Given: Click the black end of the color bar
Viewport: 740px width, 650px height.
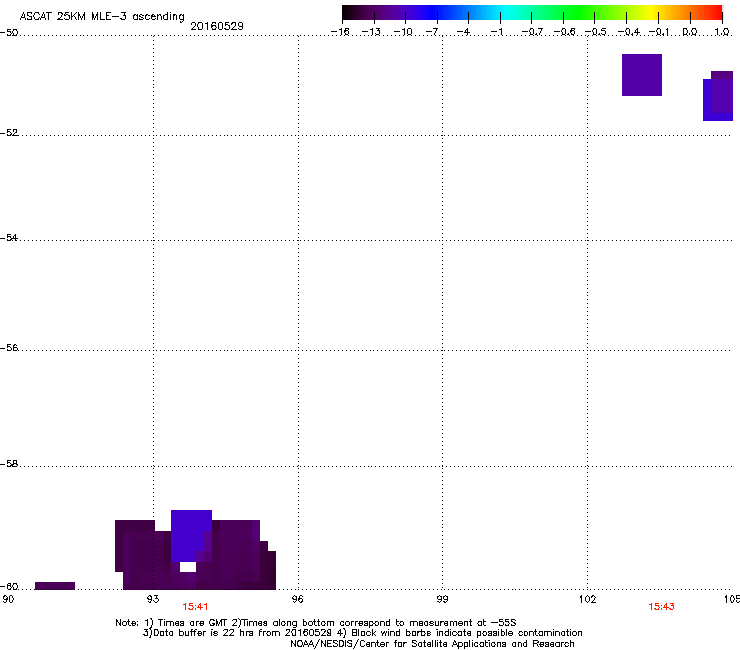Looking at the screenshot, I should [349, 13].
